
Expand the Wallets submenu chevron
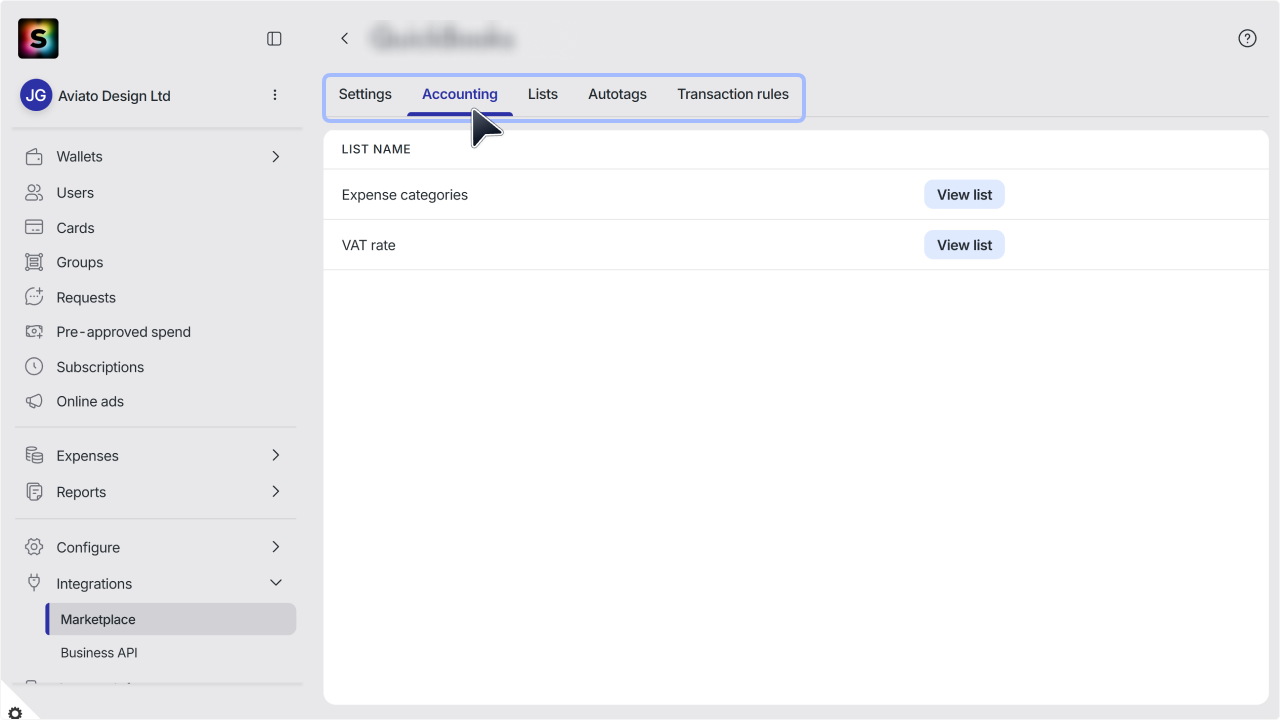[x=276, y=157]
